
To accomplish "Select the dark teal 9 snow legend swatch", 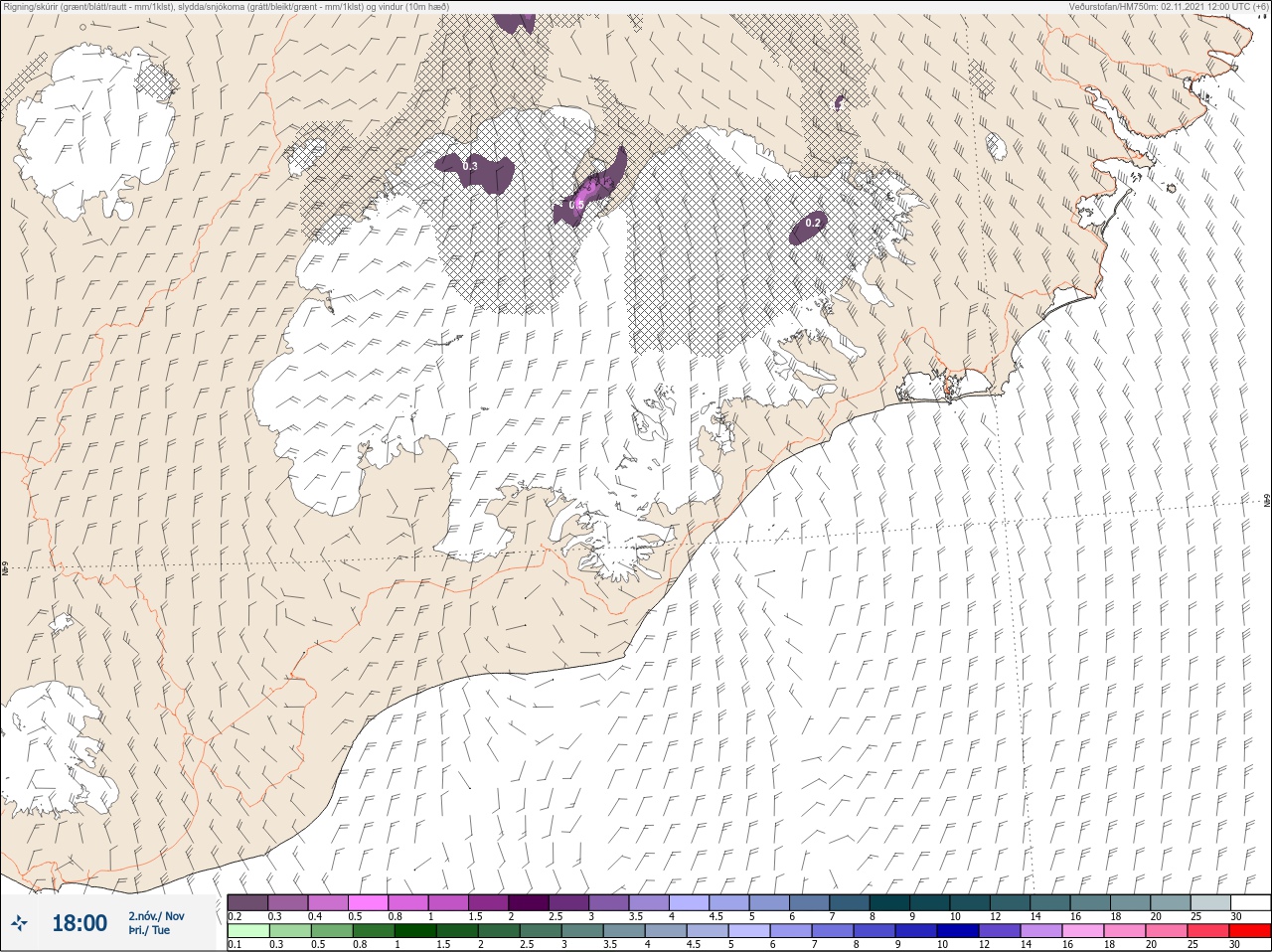I will (x=930, y=902).
